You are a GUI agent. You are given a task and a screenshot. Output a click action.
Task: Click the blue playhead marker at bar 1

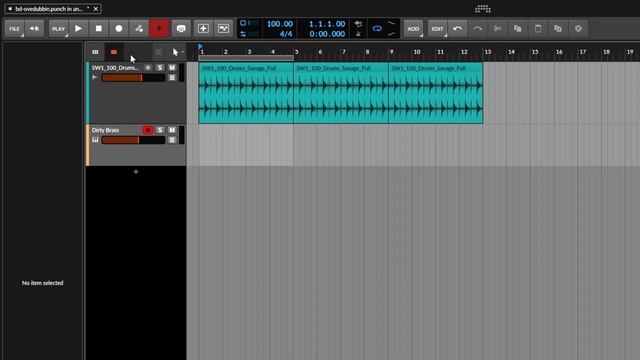(x=200, y=47)
